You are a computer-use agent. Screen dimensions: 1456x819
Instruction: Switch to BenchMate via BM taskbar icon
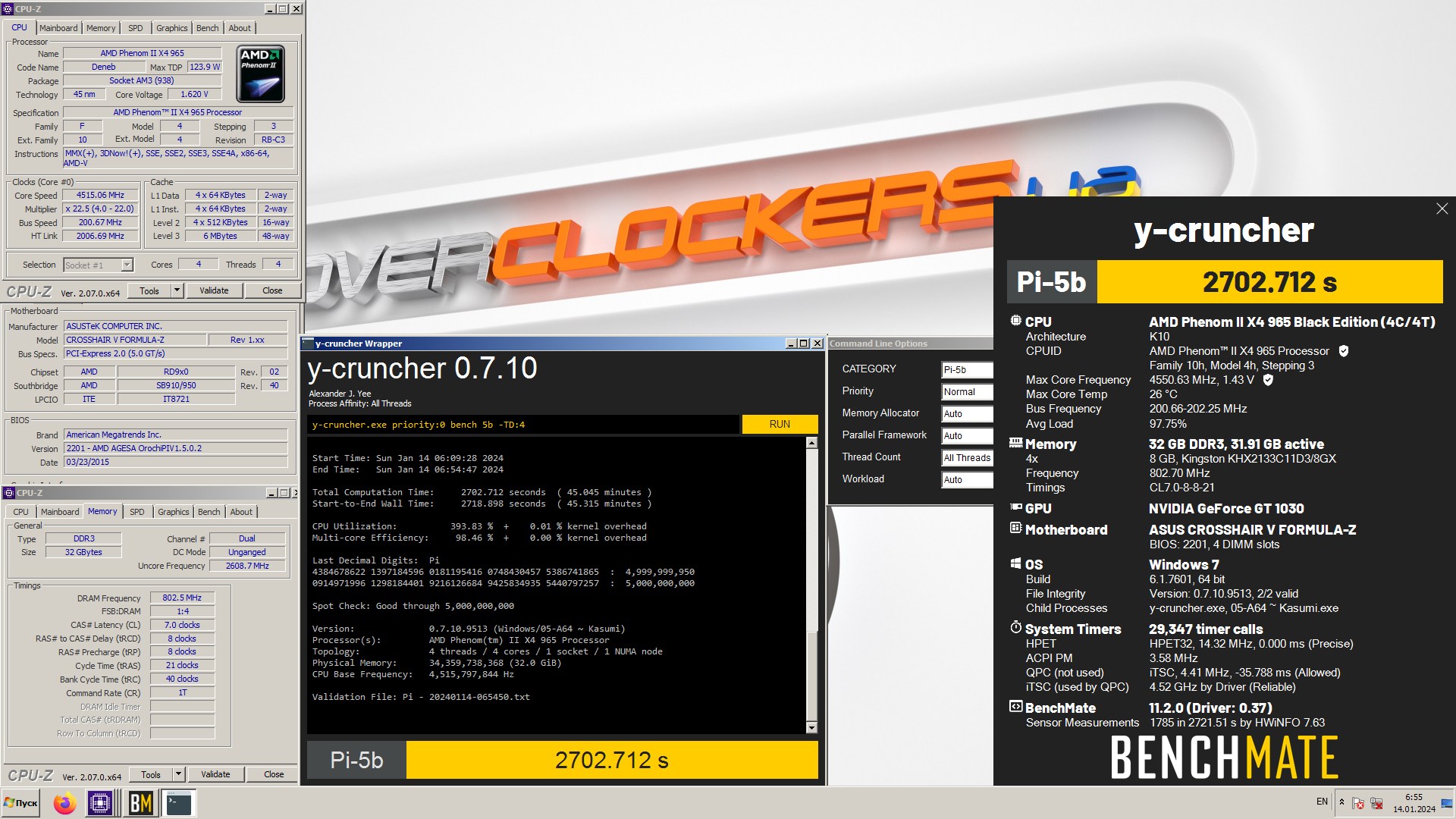141,803
